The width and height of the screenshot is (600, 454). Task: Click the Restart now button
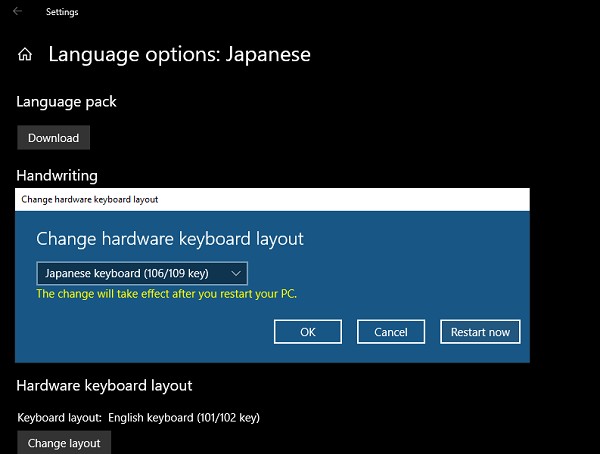480,332
